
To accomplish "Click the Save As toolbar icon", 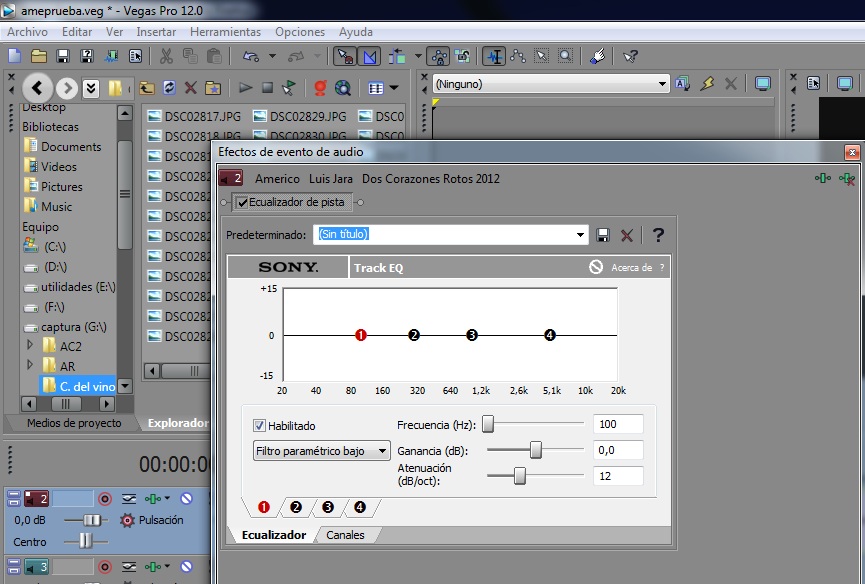I will [87, 56].
